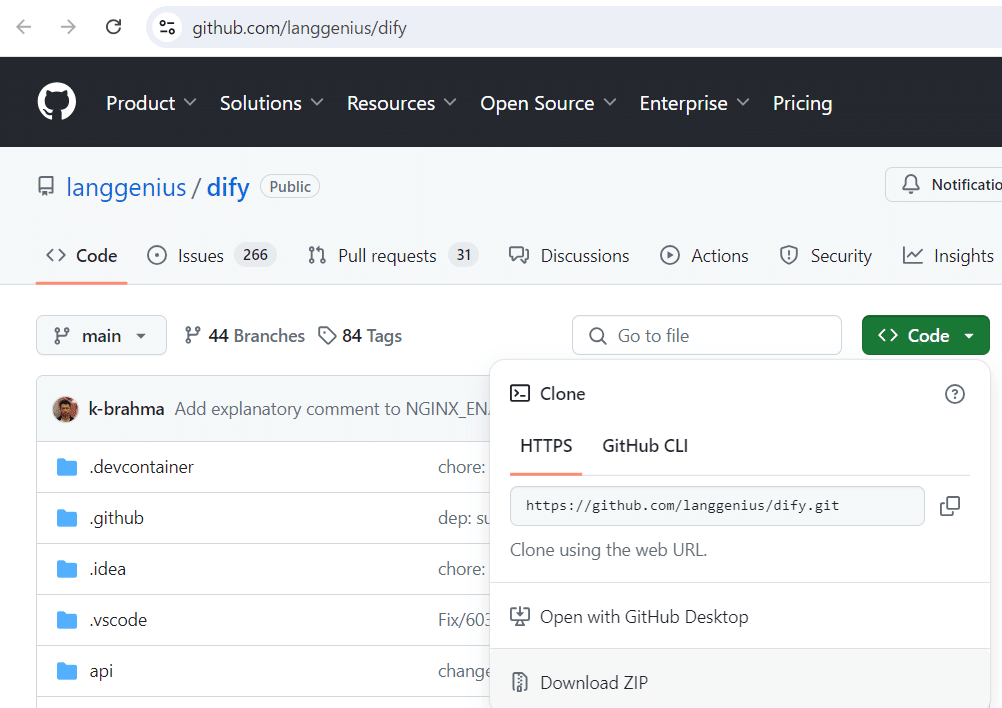This screenshot has height=708, width=1002.
Task: Click the tag icon beside 84 Tags
Action: (327, 335)
